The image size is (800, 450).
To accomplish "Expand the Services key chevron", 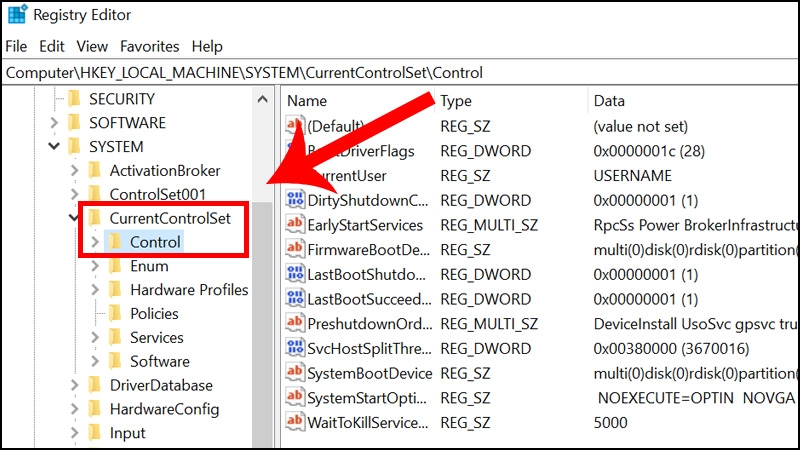I will click(x=95, y=337).
